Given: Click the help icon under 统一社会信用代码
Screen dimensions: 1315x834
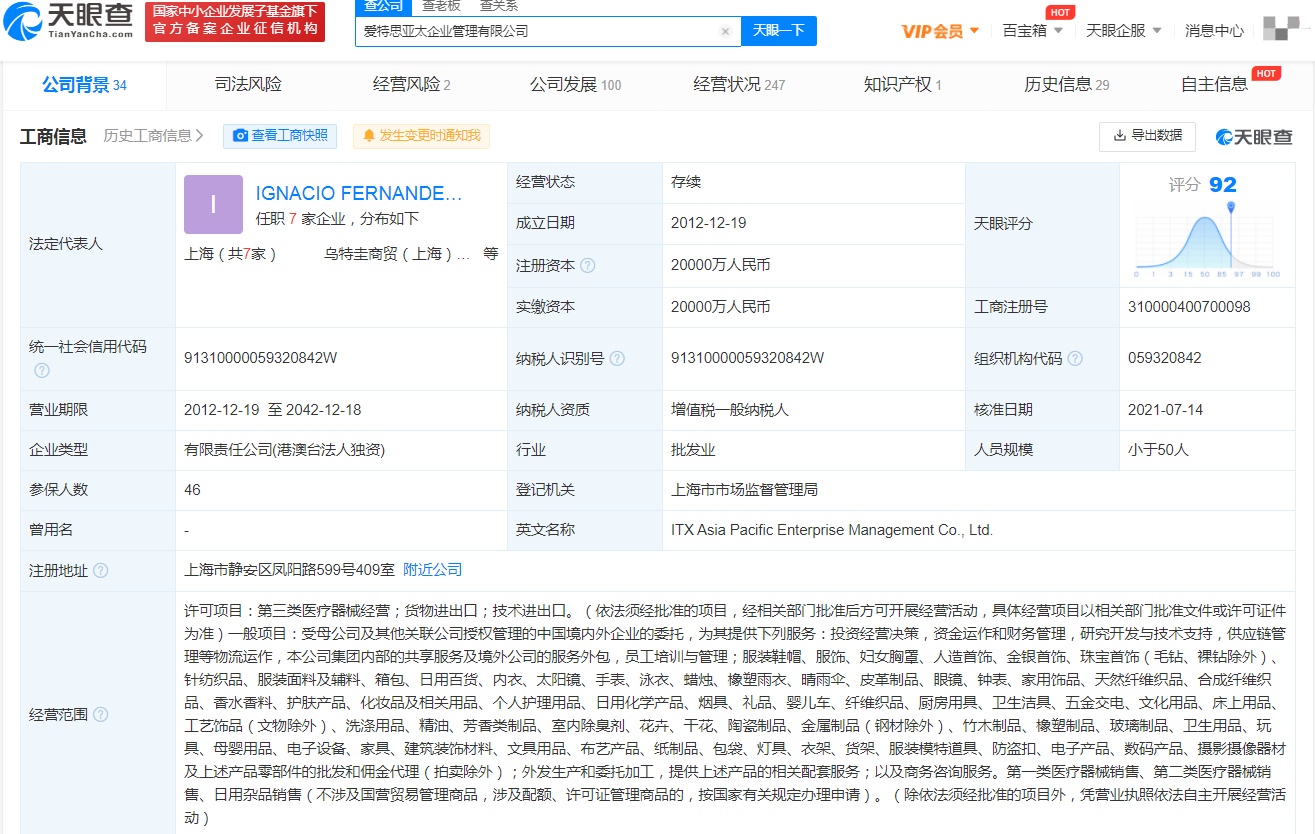Looking at the screenshot, I should coord(42,371).
